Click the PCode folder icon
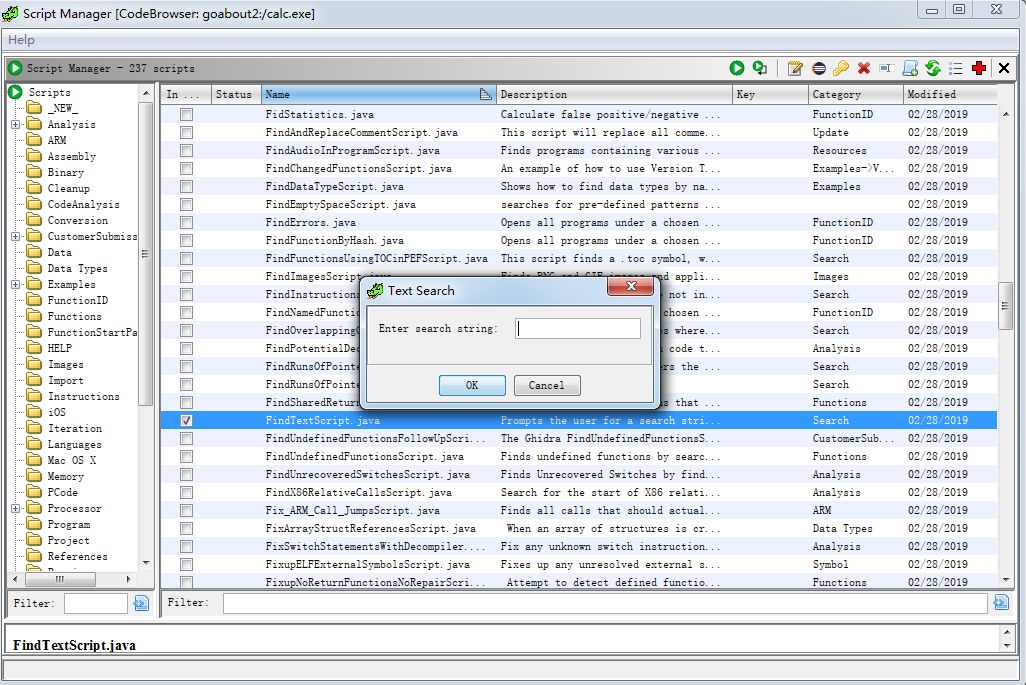The image size is (1026, 685). coord(34,492)
